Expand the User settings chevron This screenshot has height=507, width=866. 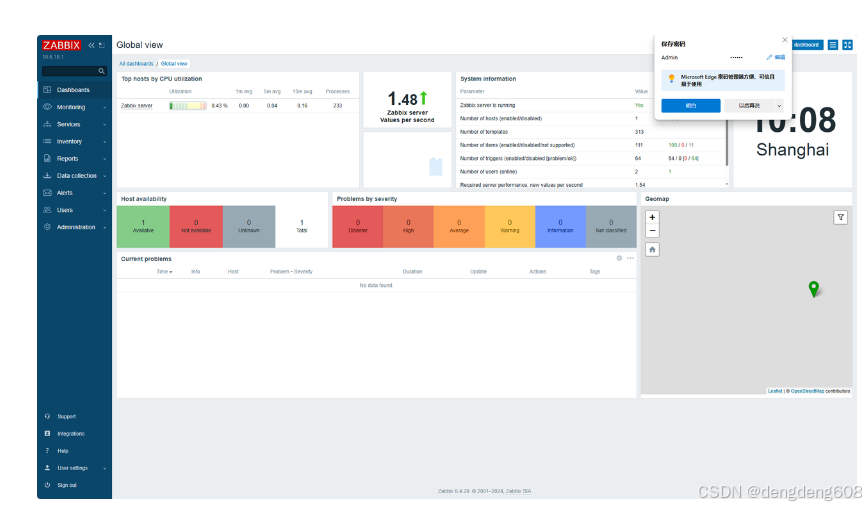click(104, 468)
